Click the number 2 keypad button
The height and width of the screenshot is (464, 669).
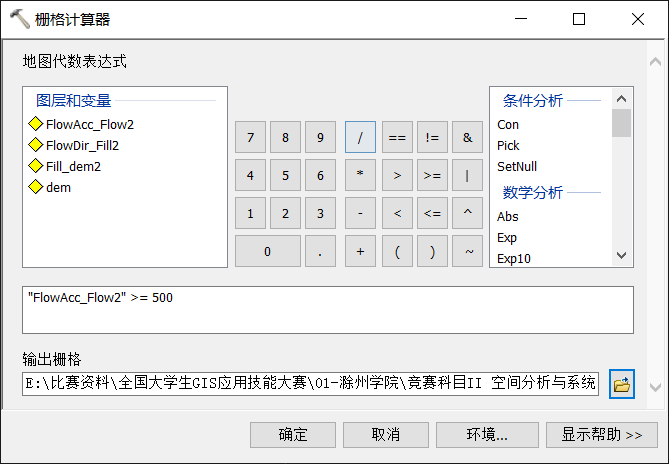click(x=285, y=213)
